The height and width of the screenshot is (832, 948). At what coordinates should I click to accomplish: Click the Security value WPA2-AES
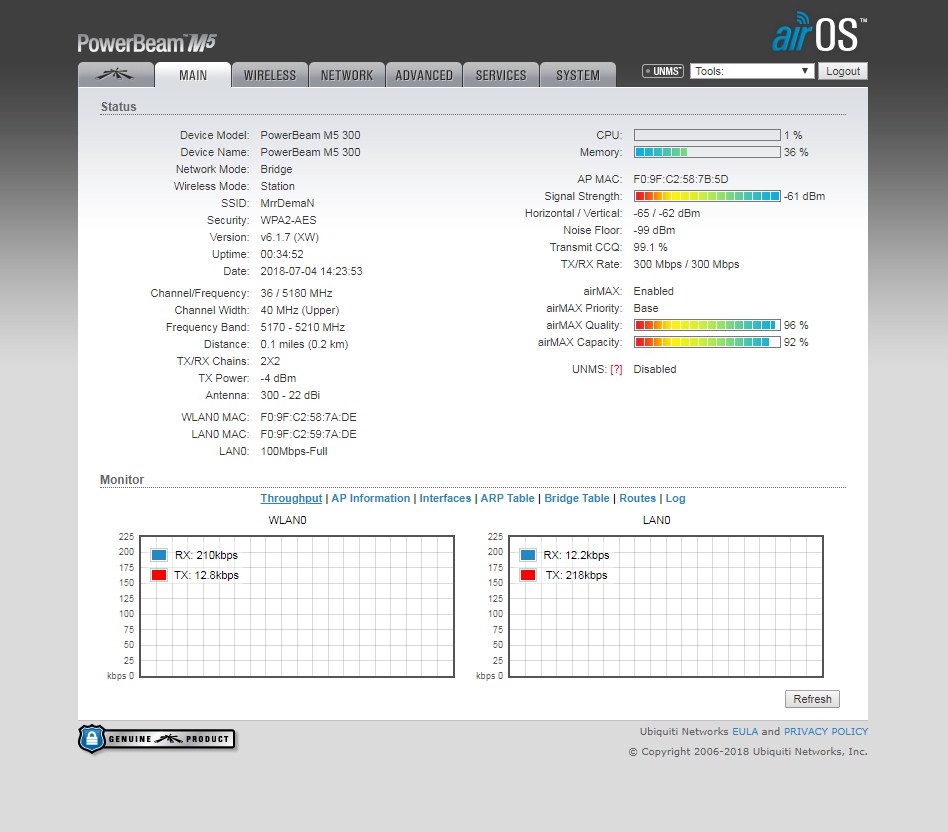(288, 220)
